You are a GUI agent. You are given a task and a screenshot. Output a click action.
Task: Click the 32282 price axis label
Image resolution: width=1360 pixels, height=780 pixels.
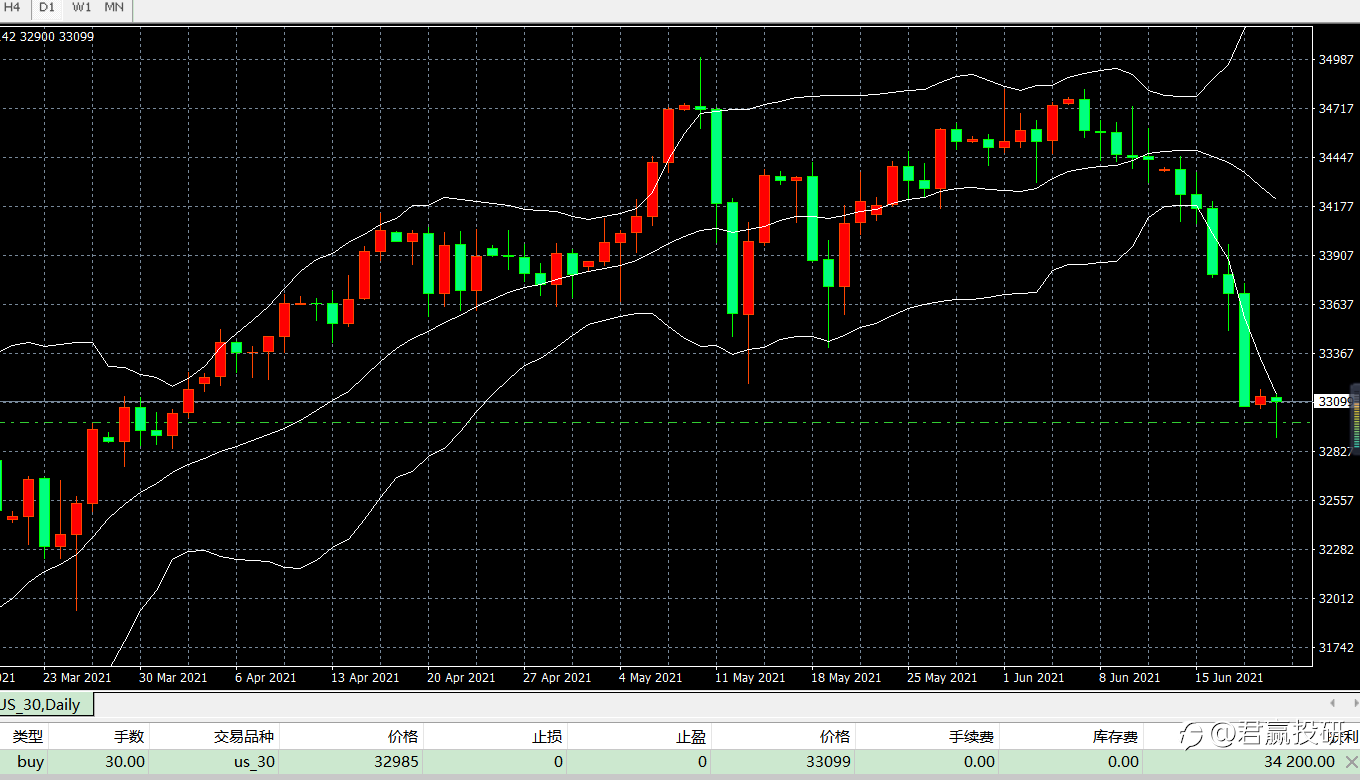coord(1337,550)
